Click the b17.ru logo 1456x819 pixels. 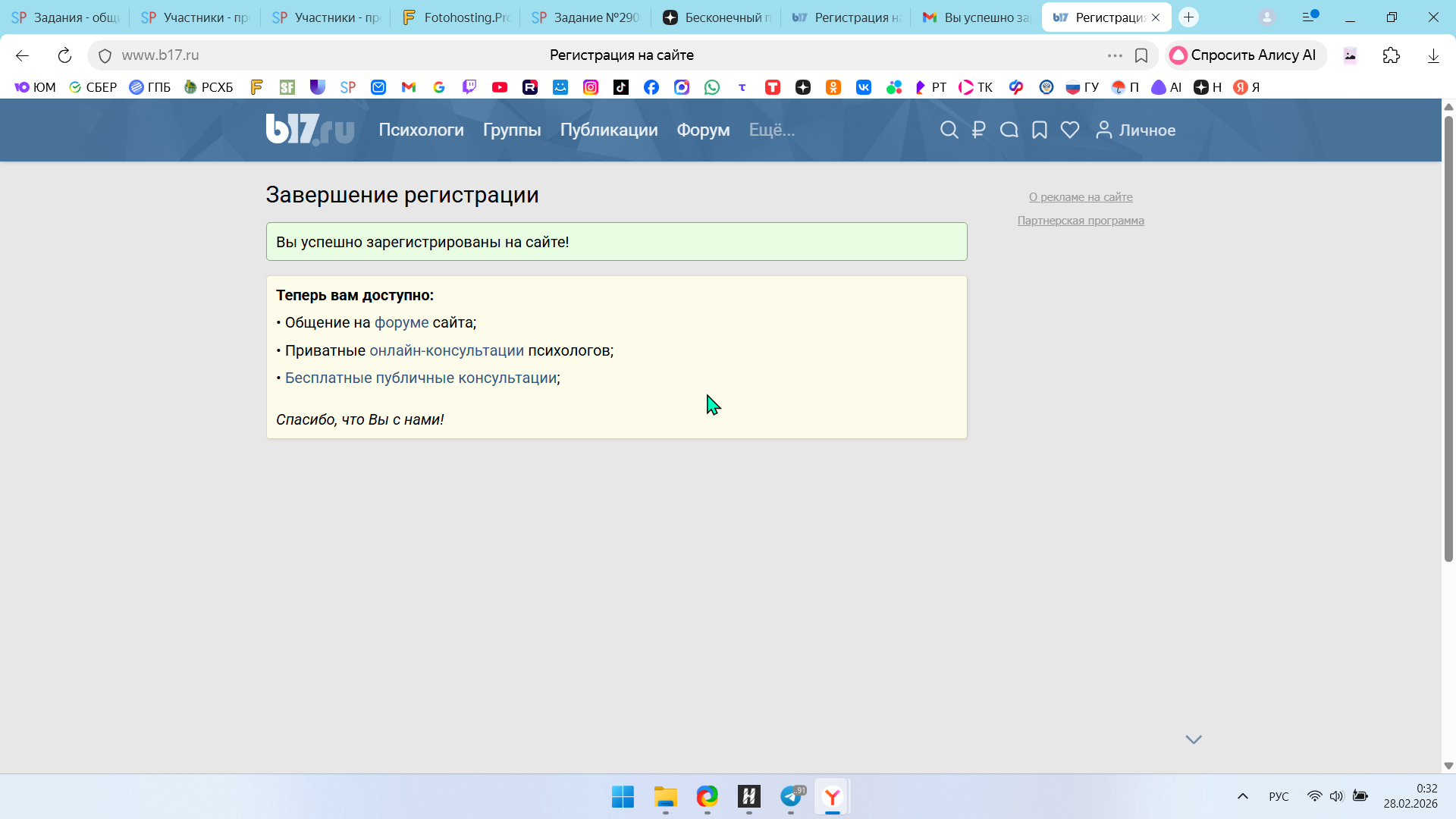(309, 130)
